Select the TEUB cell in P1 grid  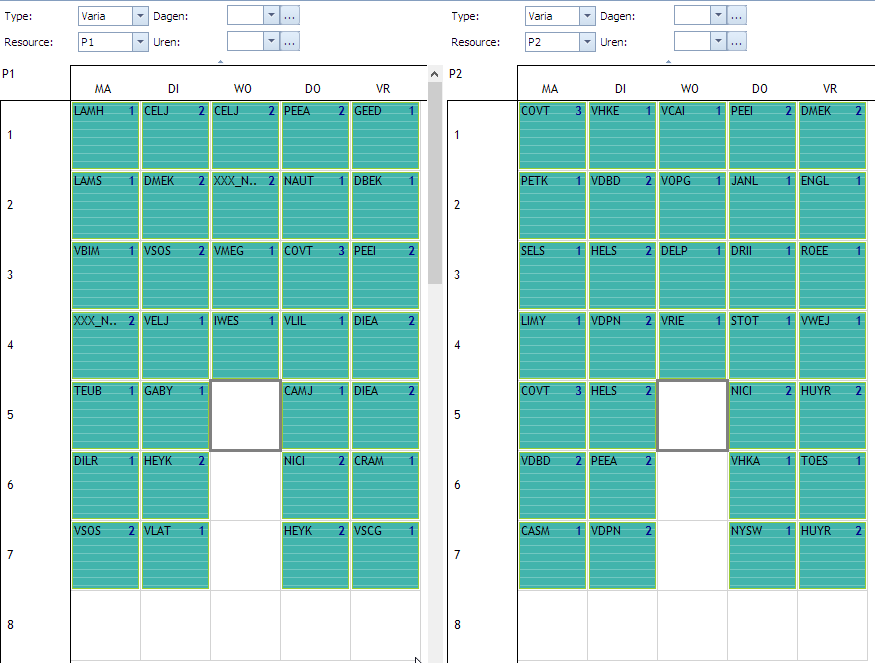click(x=105, y=415)
